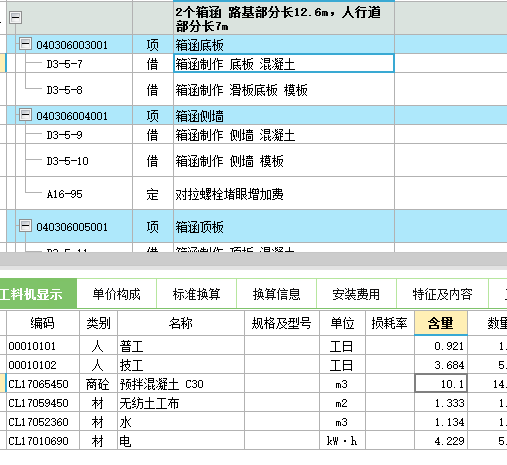Click the highlighted 含量 column header
Screen dimensions: 507x465
tap(441, 323)
